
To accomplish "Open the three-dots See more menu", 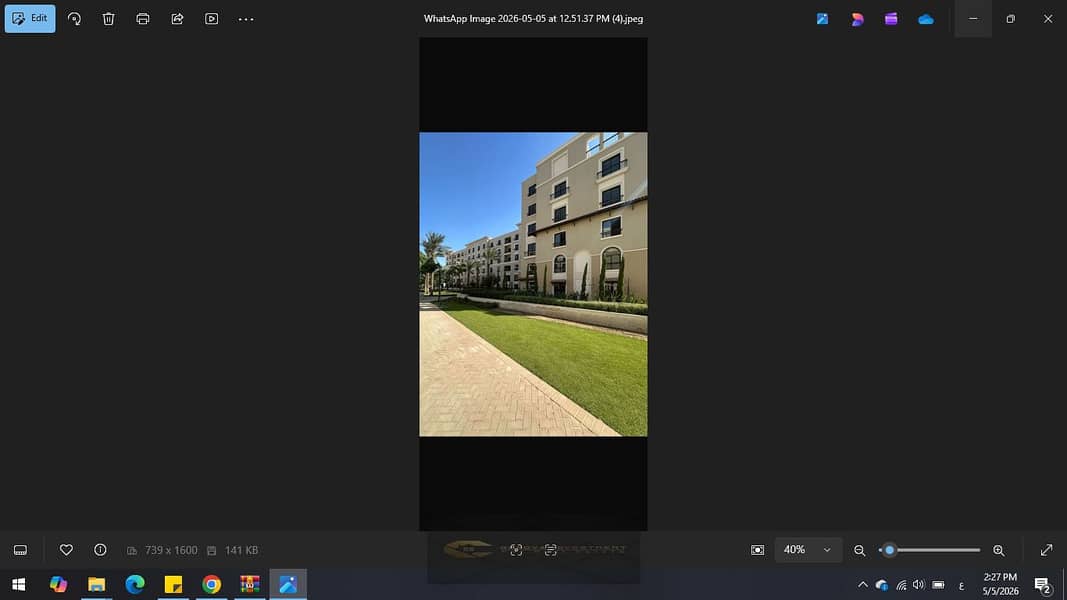I will tap(246, 19).
